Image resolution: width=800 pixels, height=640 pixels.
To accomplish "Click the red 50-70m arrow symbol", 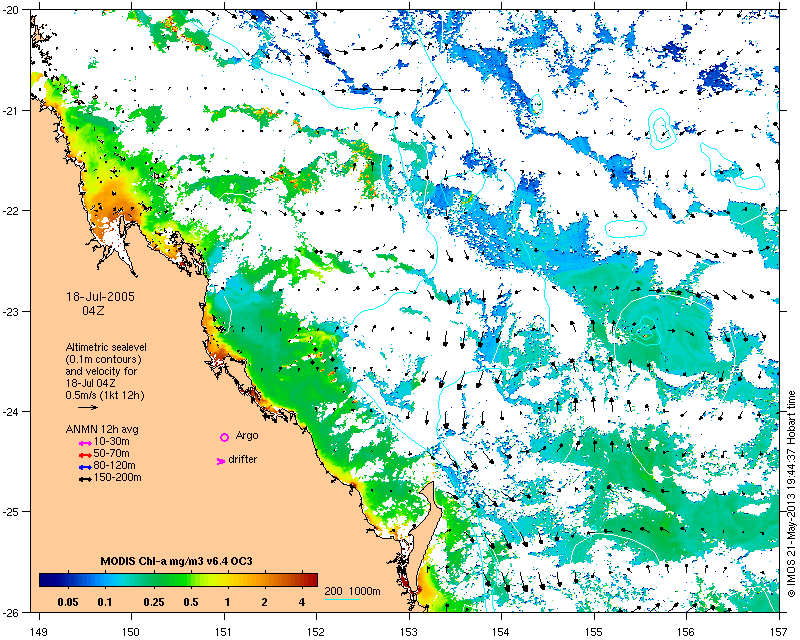I will [85, 455].
